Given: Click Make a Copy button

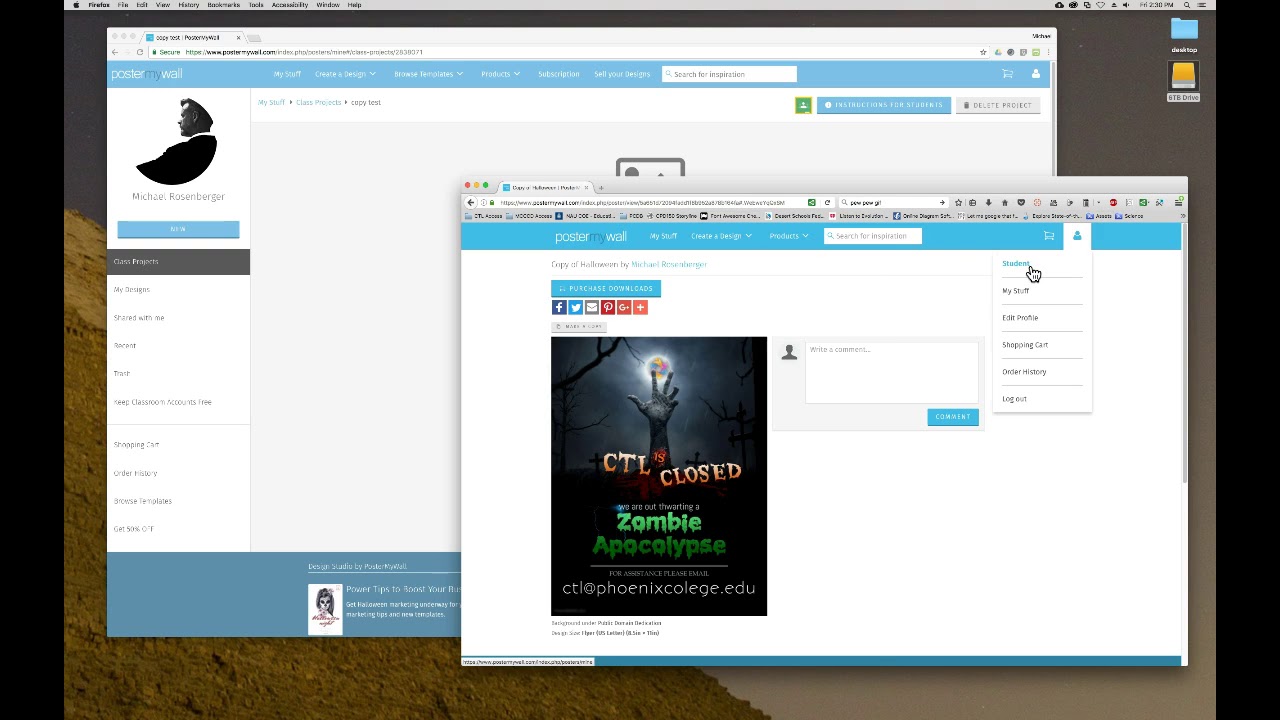Looking at the screenshot, I should (579, 327).
